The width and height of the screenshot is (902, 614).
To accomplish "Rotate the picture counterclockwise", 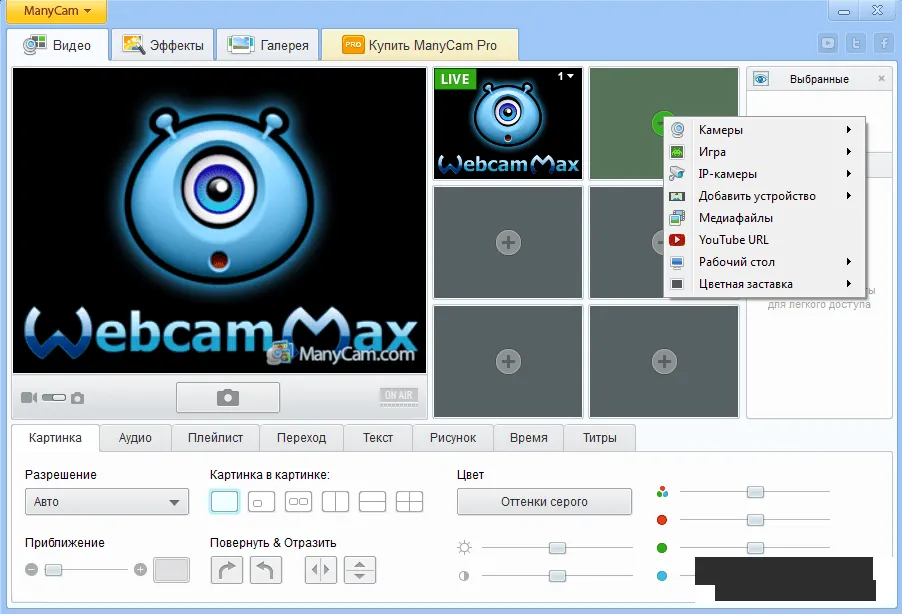I will 266,570.
